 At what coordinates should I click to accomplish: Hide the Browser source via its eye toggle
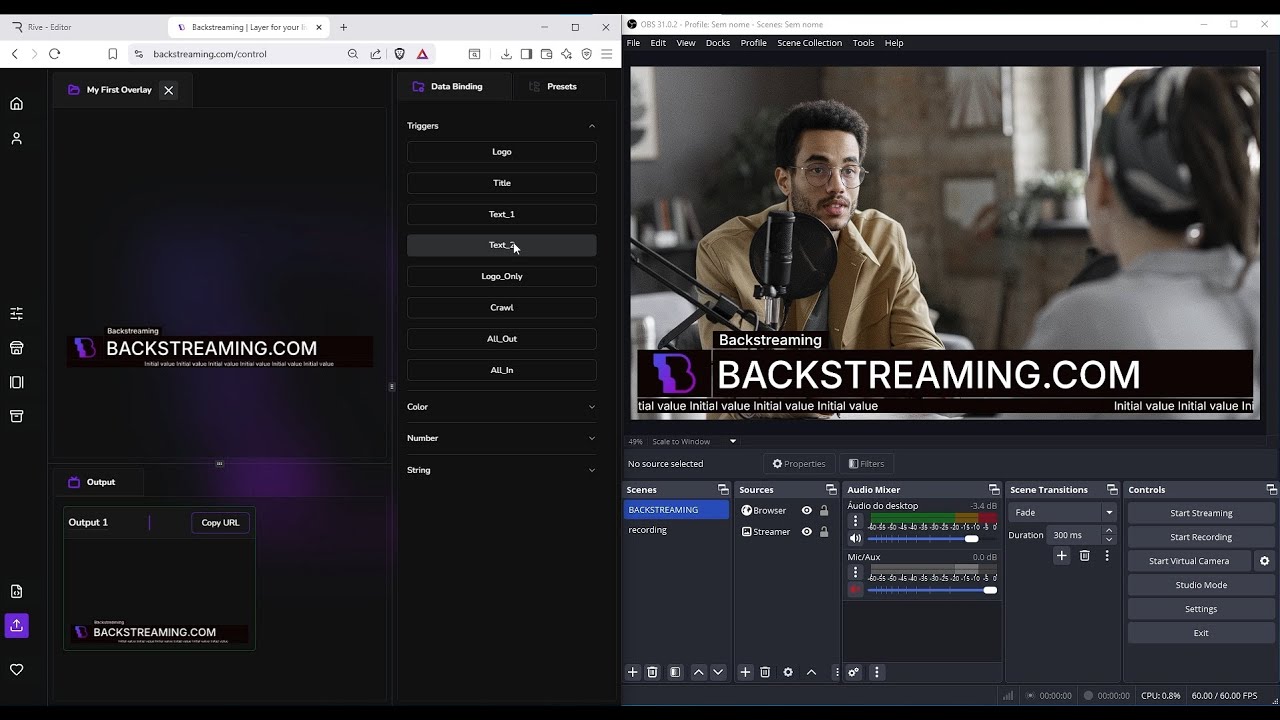(806, 510)
